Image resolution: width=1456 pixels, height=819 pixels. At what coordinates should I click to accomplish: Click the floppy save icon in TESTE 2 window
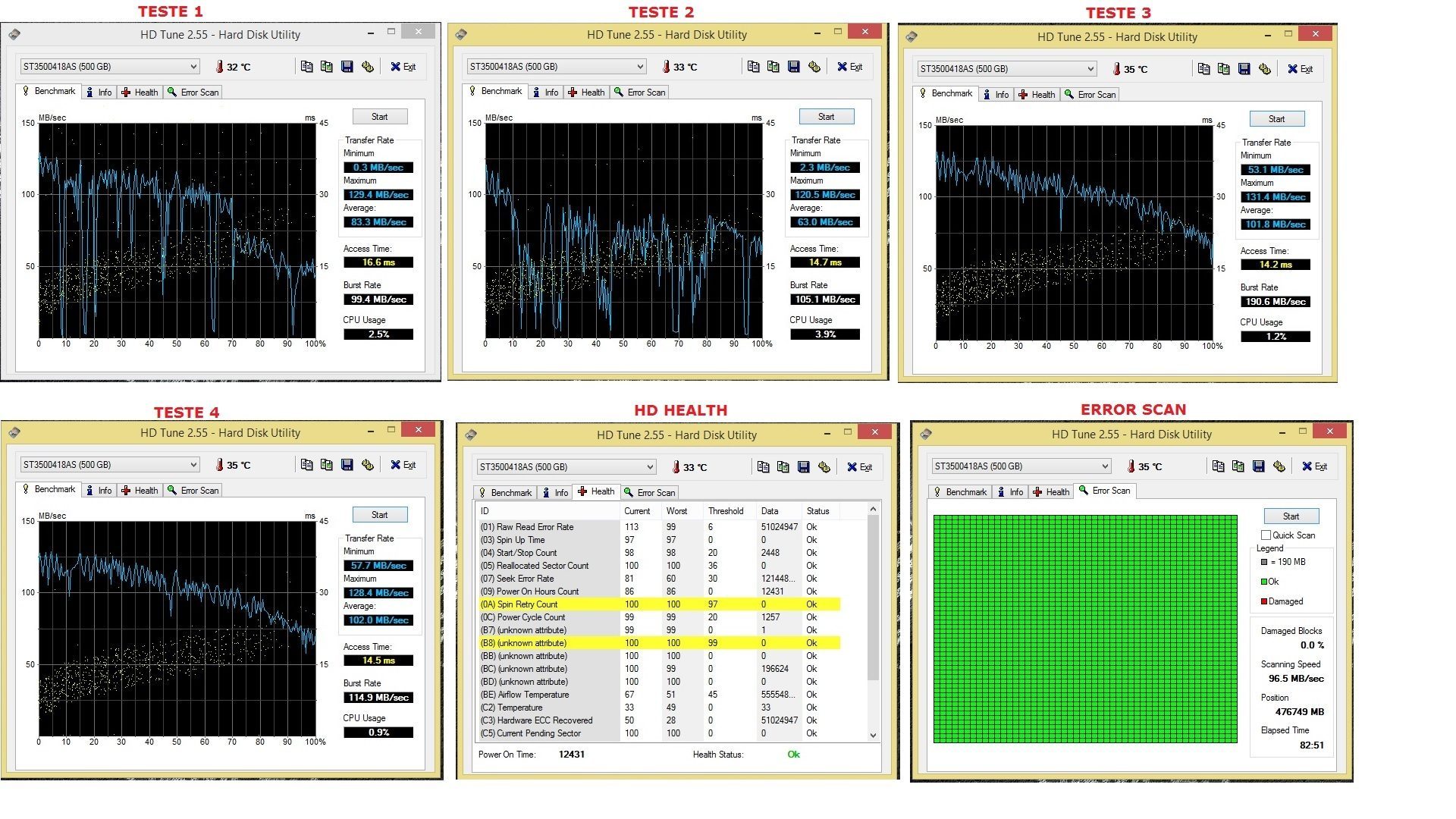(794, 67)
